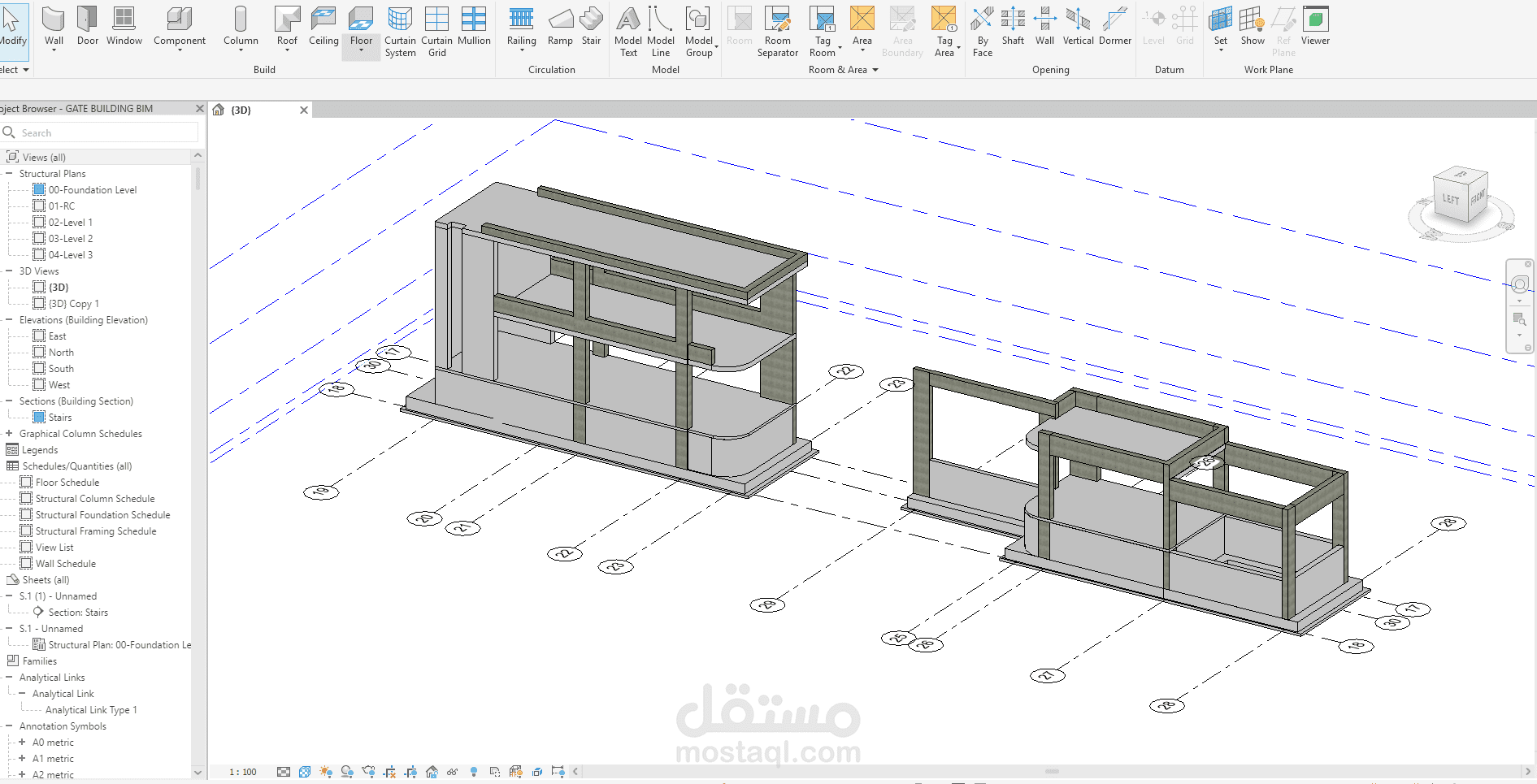Open the {3D} Copy 1 view

click(73, 304)
